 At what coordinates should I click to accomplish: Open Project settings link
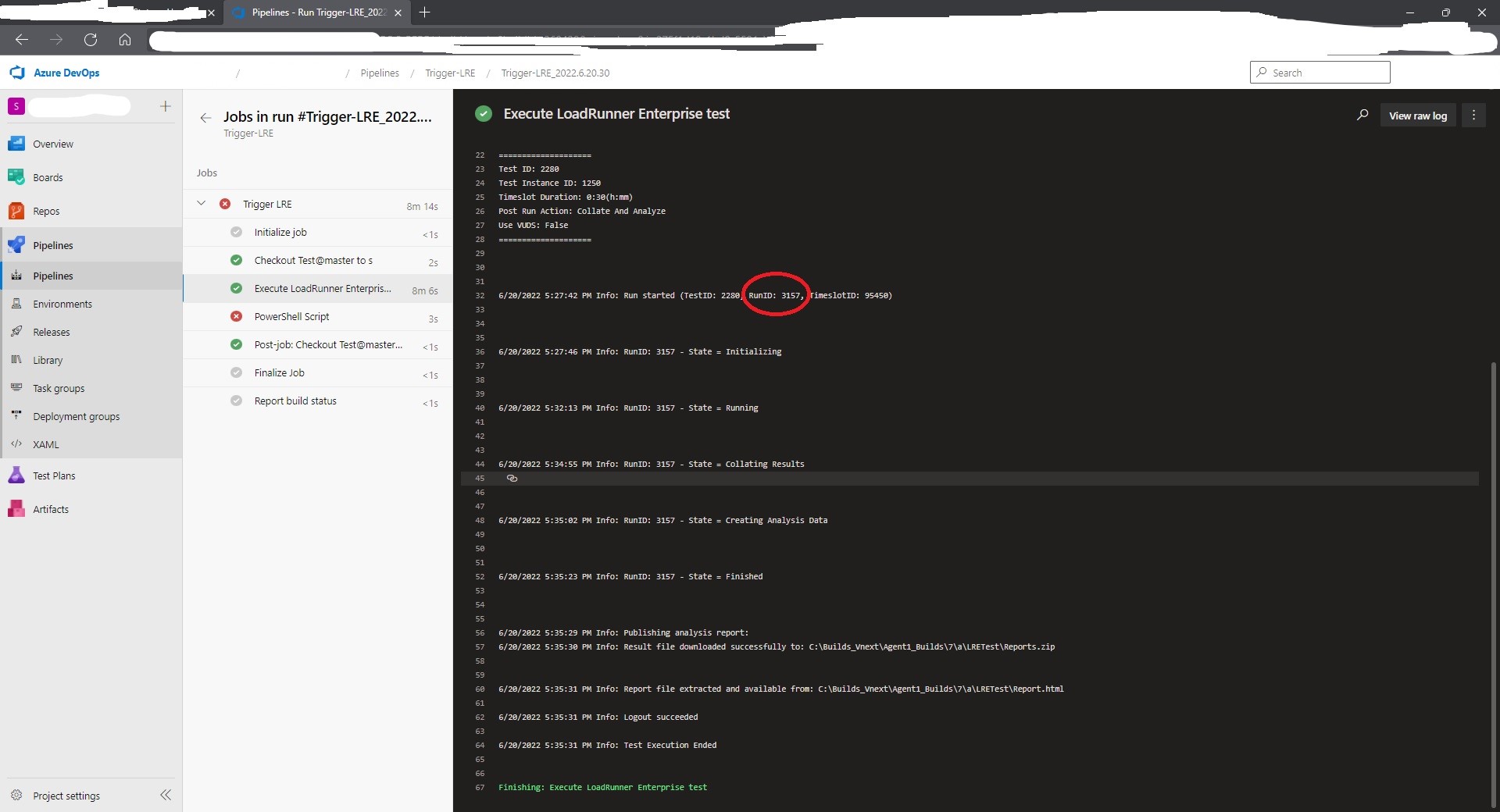coord(66,796)
